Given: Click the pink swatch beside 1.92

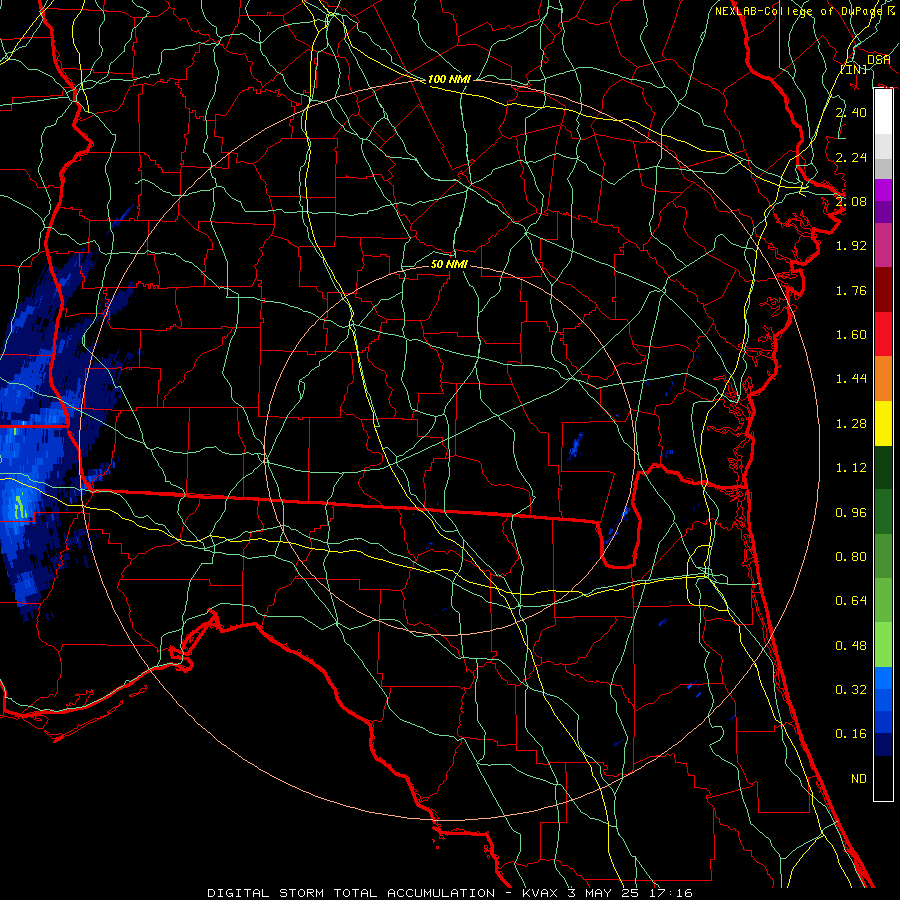Looking at the screenshot, I should click(883, 246).
